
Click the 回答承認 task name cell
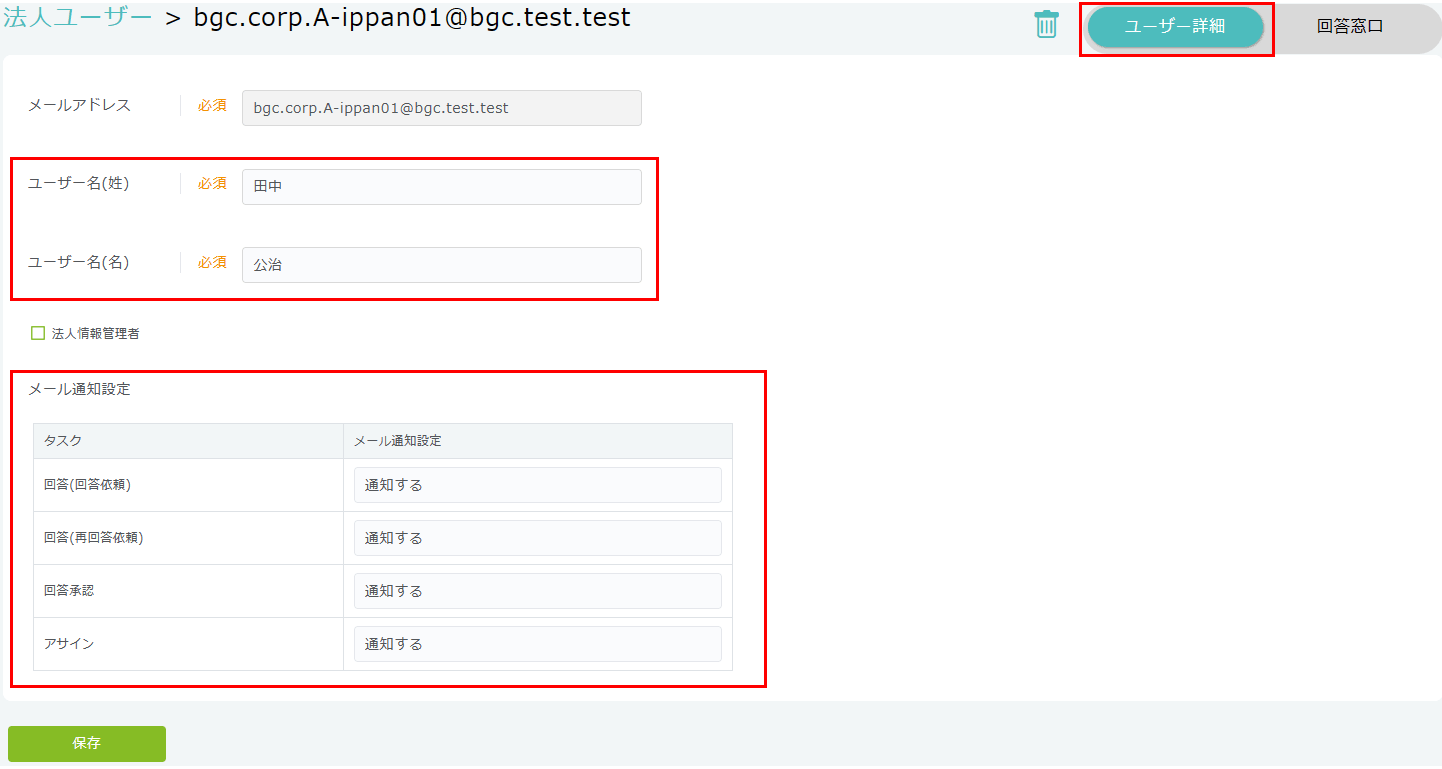69,591
